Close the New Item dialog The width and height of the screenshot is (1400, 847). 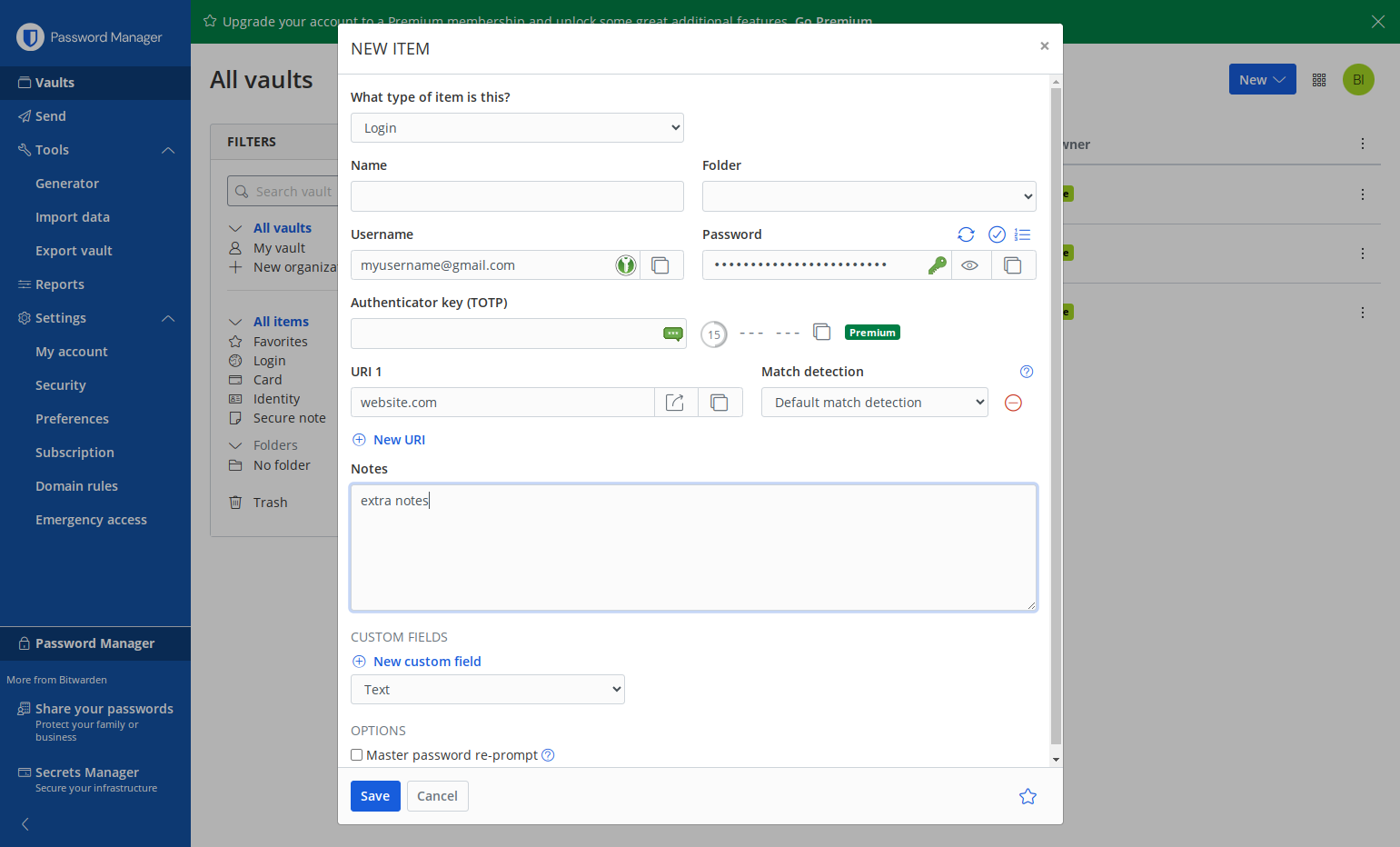pos(1044,45)
